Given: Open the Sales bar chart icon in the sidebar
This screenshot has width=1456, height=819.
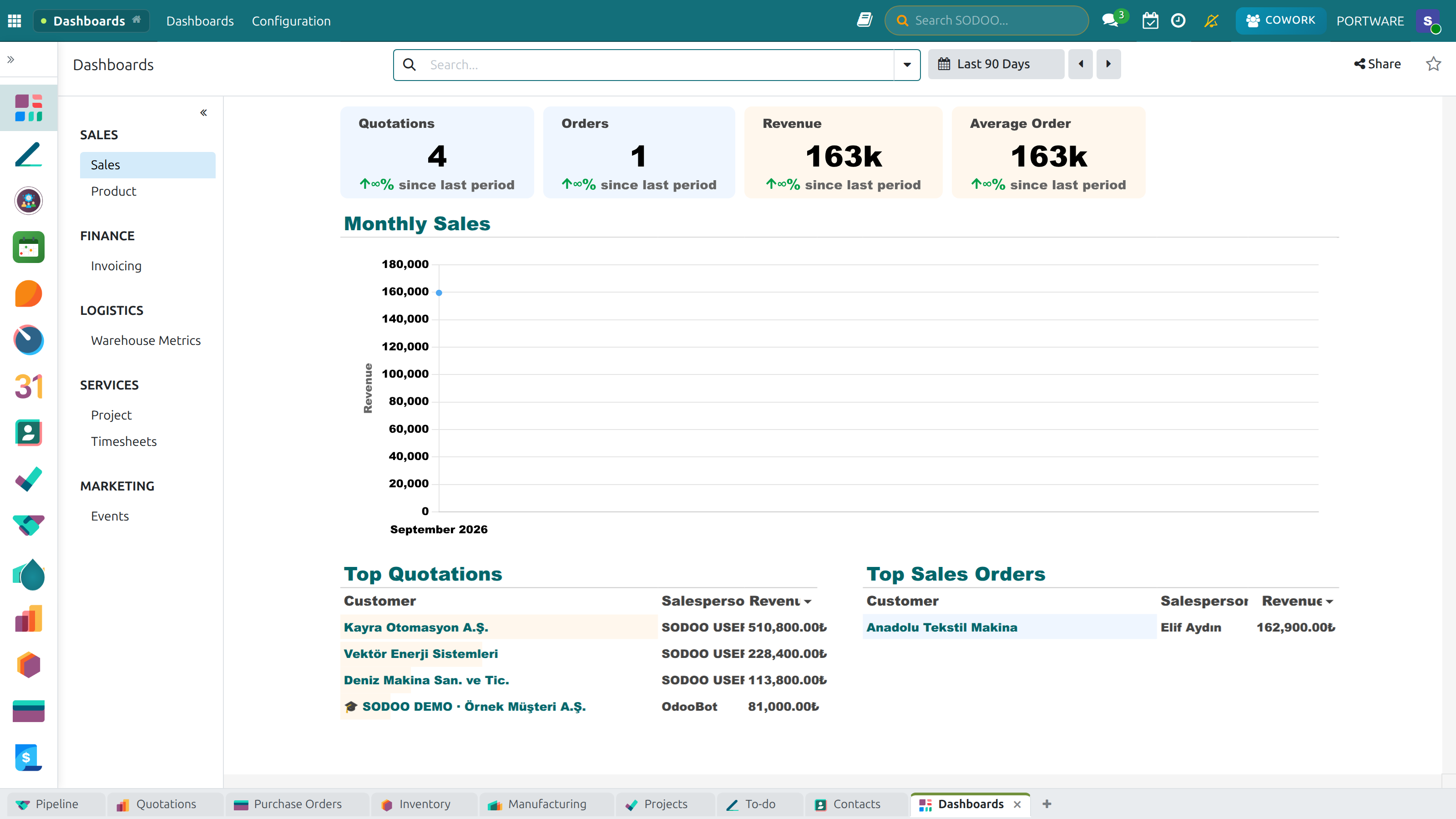Looking at the screenshot, I should point(28,618).
